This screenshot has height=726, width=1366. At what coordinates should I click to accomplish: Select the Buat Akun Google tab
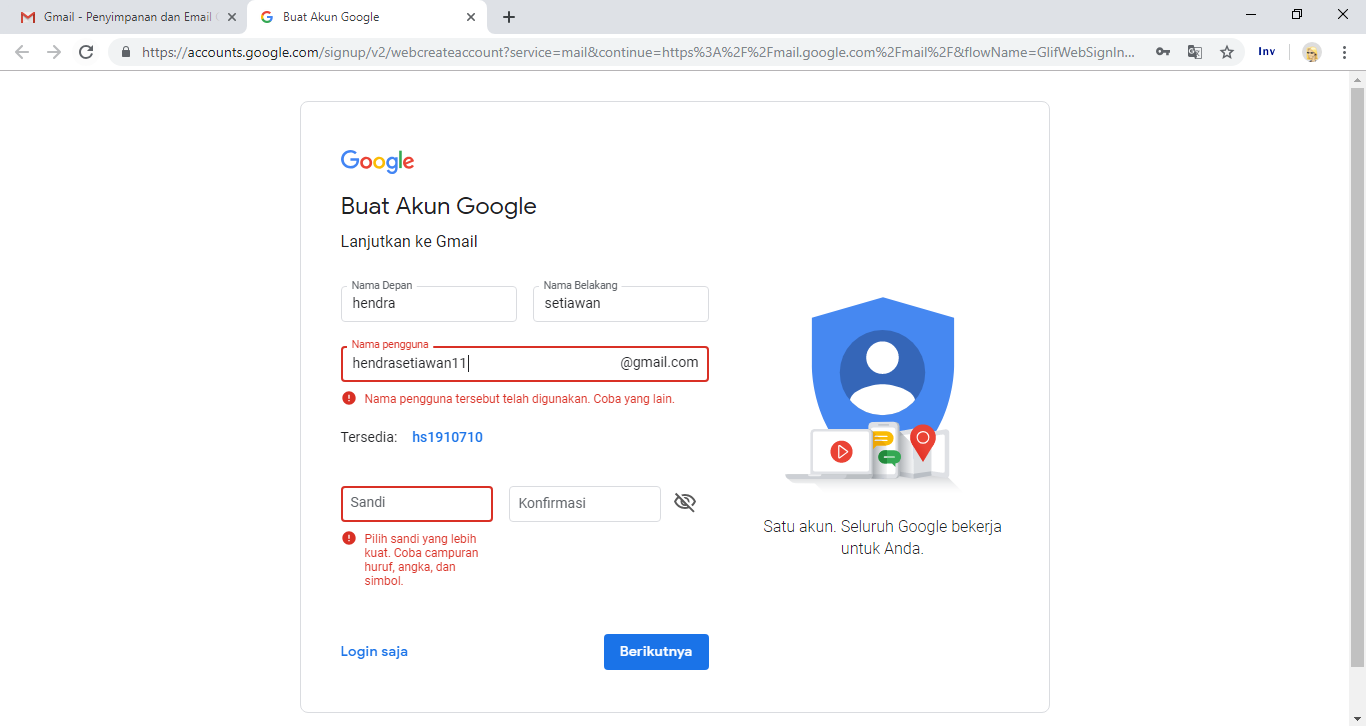point(368,17)
